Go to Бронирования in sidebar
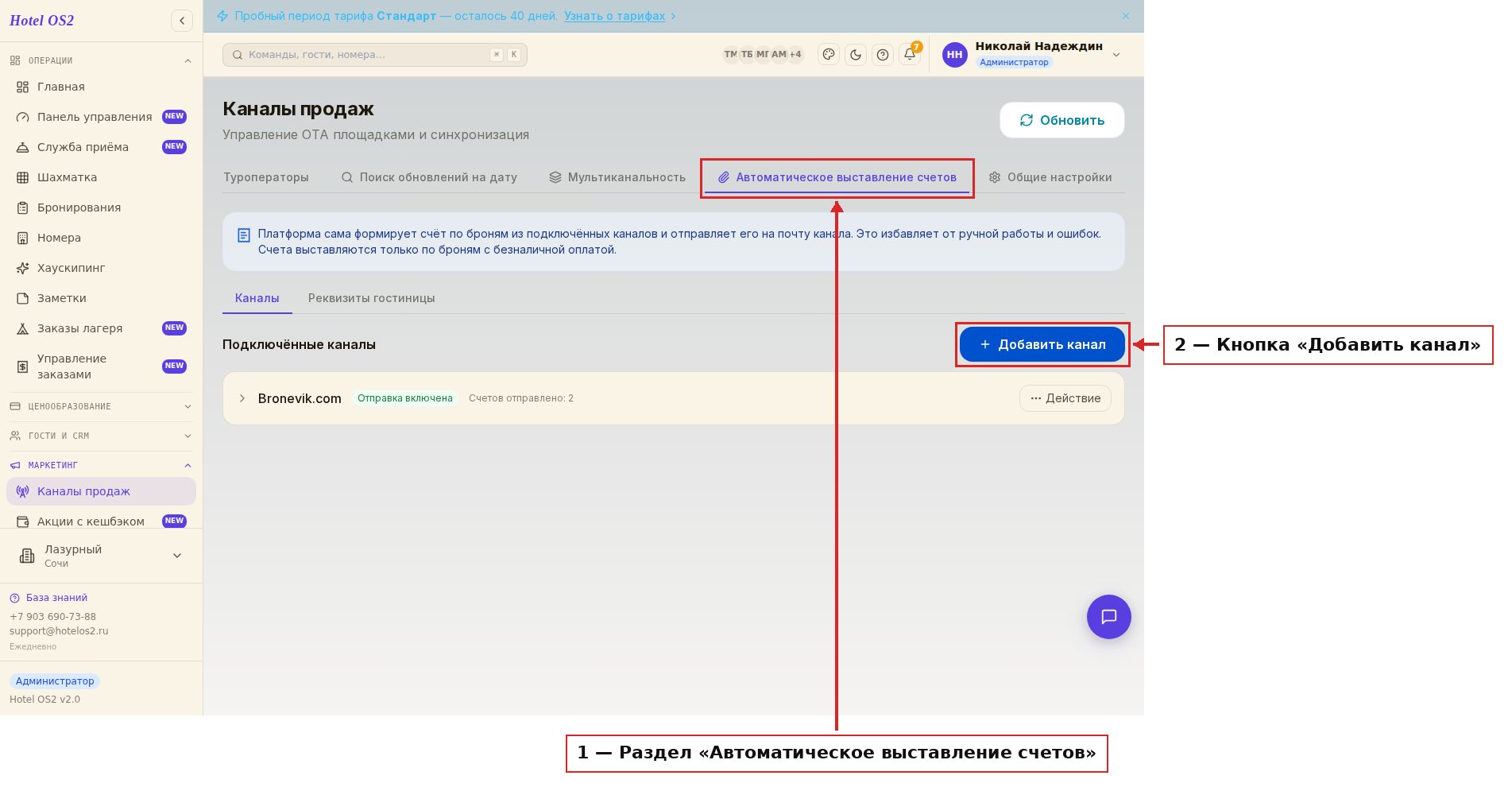The height and width of the screenshot is (791, 1512). click(101, 207)
